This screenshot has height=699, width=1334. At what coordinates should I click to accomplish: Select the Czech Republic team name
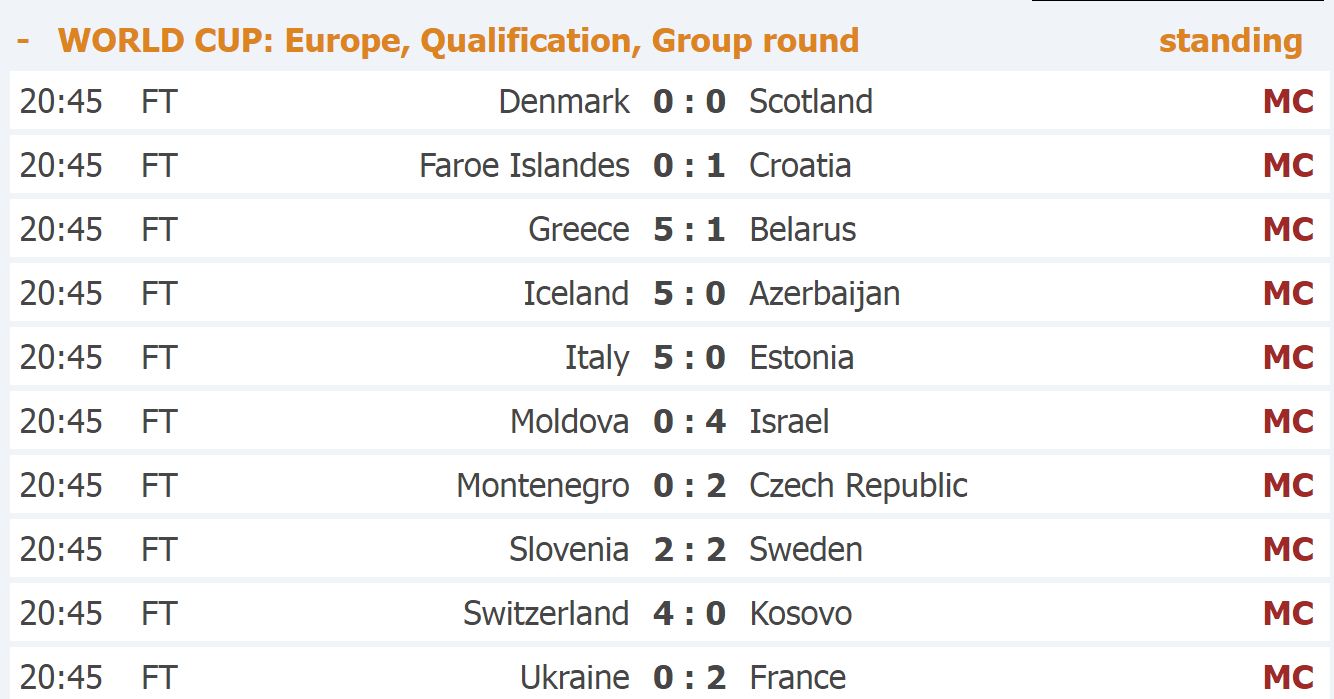tap(858, 485)
